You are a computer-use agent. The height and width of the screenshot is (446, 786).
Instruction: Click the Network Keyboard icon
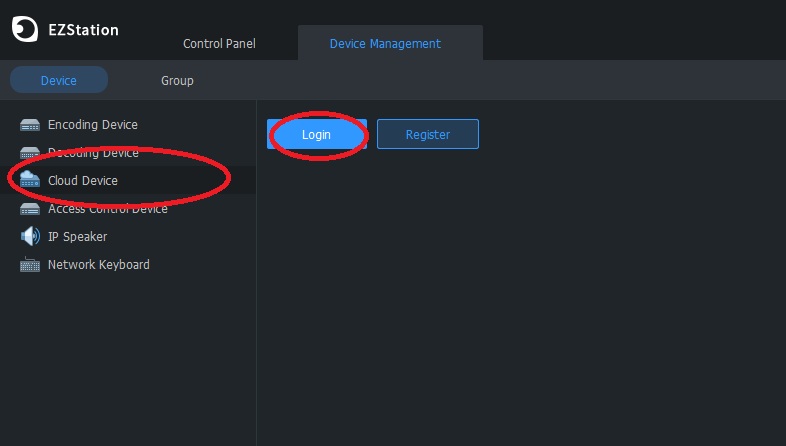click(30, 265)
